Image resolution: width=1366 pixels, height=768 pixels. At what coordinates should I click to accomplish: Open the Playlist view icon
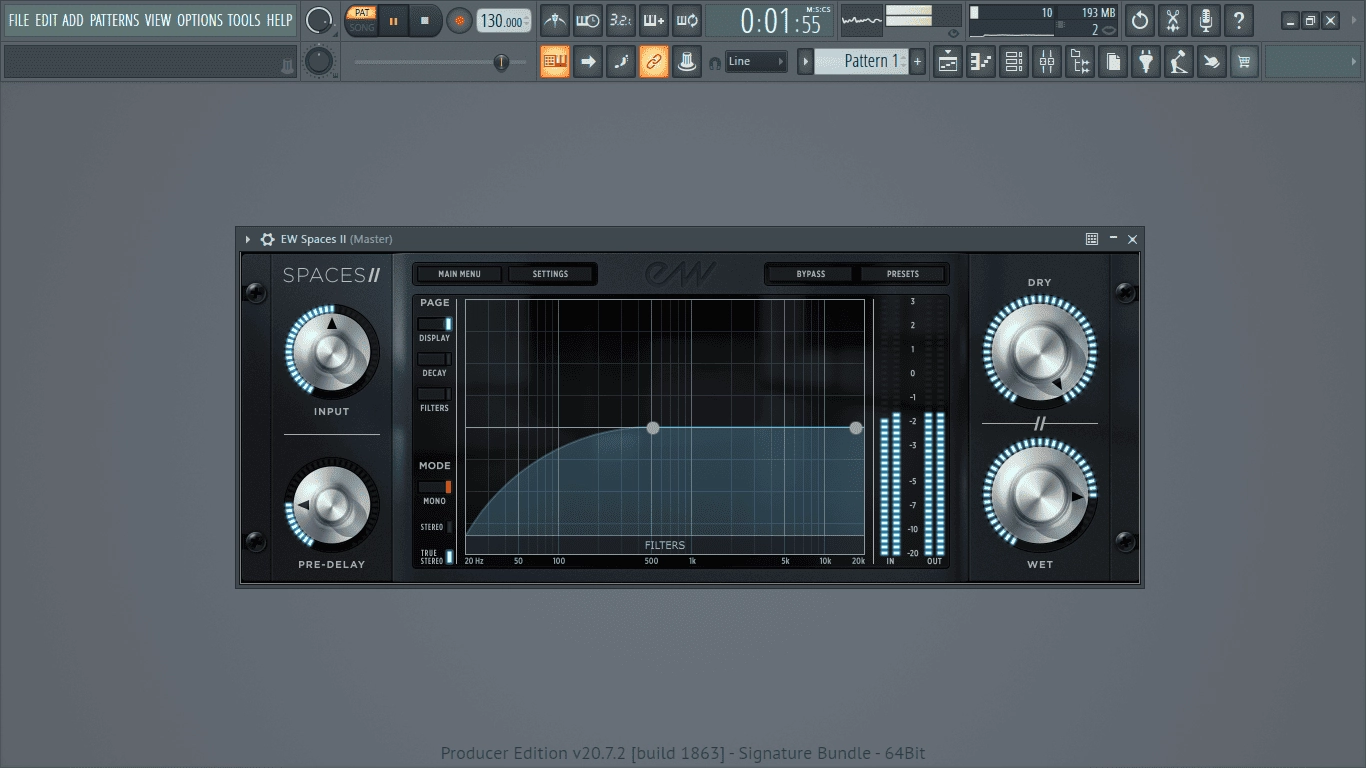(948, 62)
